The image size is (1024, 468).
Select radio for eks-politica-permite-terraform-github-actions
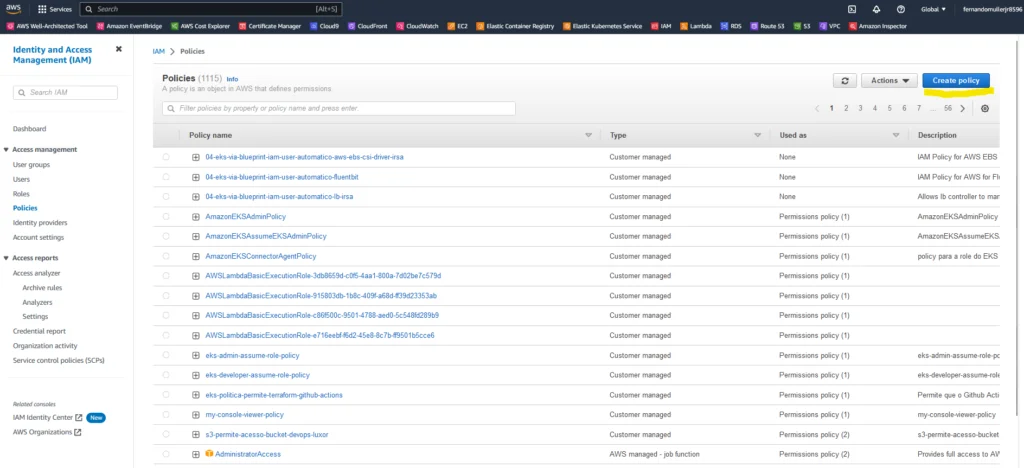pos(166,395)
